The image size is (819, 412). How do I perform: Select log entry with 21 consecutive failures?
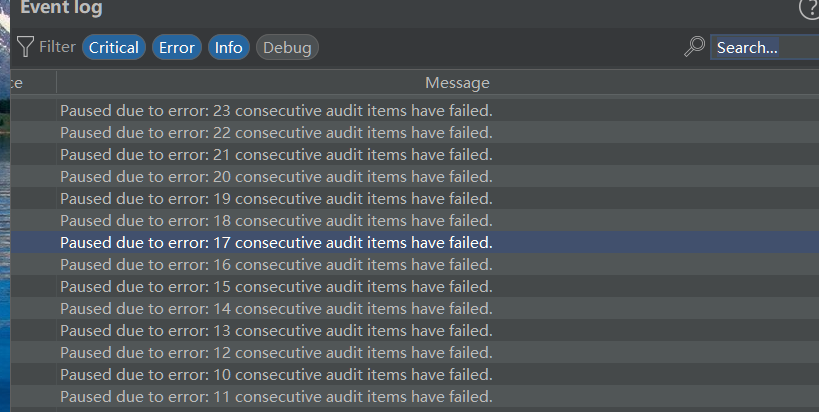pyautogui.click(x=276, y=154)
